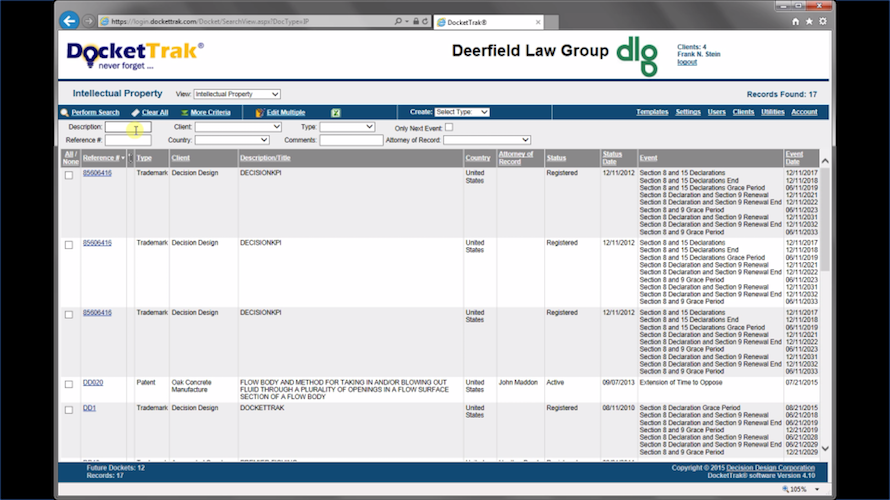Click the zoom level magnifier in status bar
Image resolution: width=890 pixels, height=500 pixels.
(786, 489)
